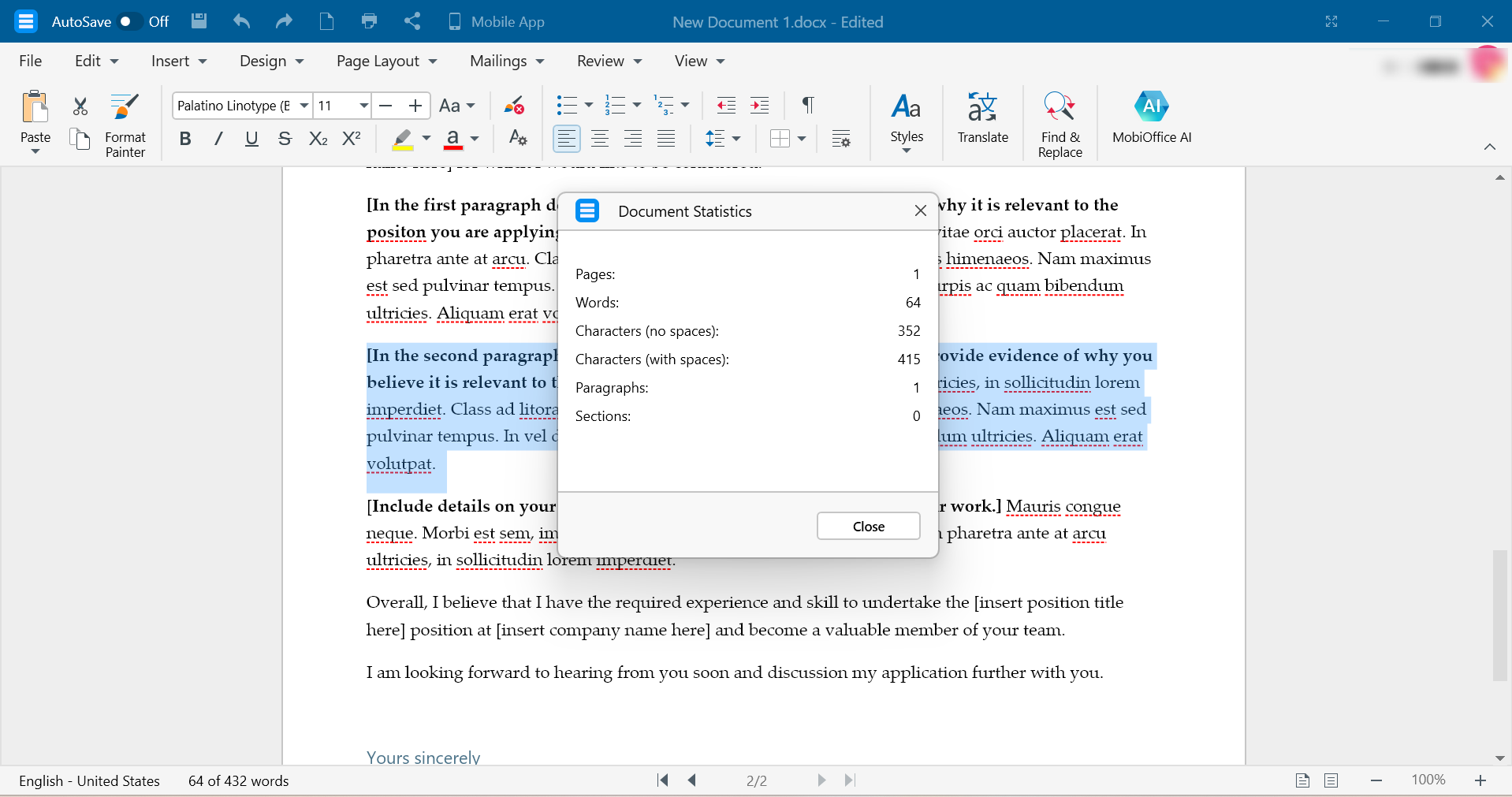
Task: Launch MobiOffice AI assistant
Action: pyautogui.click(x=1152, y=118)
